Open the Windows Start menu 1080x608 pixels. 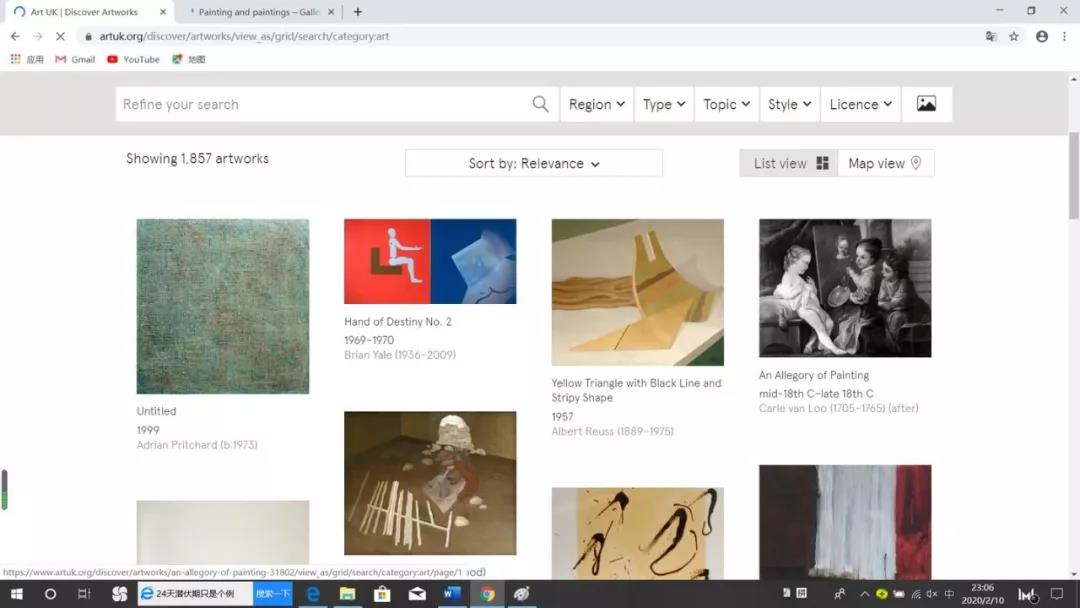coord(16,594)
